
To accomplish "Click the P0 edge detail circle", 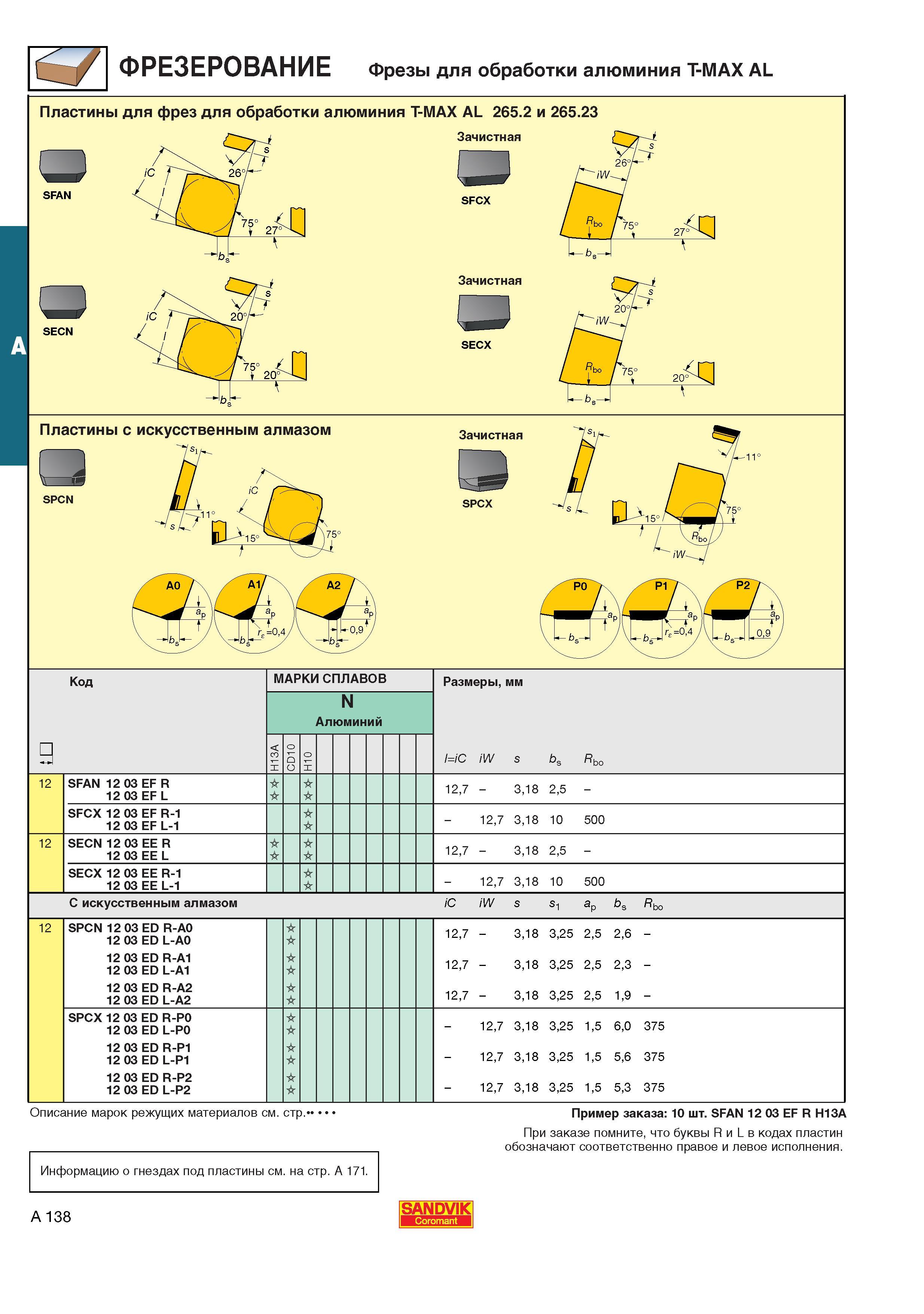I will [x=580, y=618].
